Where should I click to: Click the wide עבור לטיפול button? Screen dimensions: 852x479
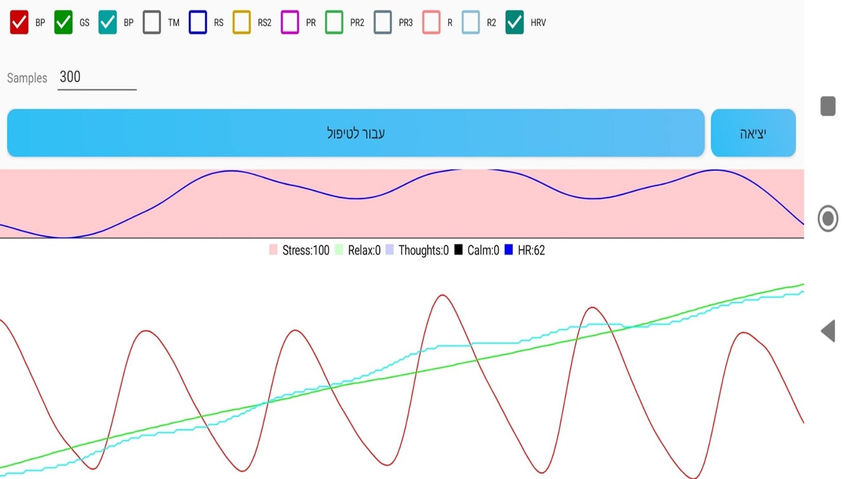pos(356,133)
